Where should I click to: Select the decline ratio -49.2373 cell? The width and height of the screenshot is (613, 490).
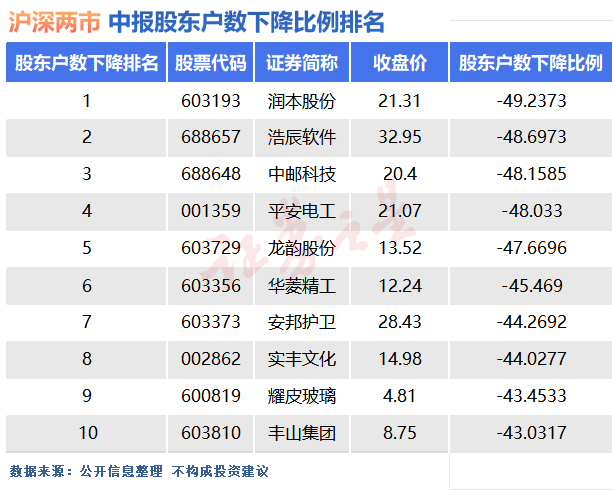pos(530,100)
